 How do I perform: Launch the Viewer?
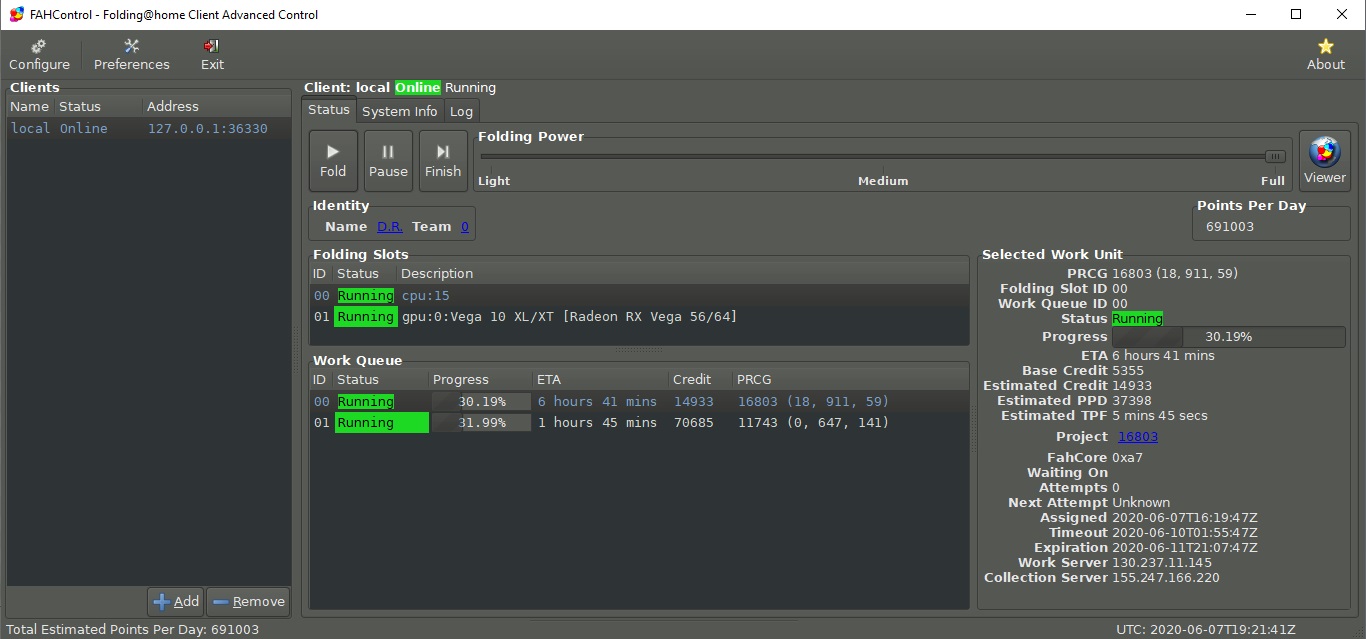click(1325, 161)
